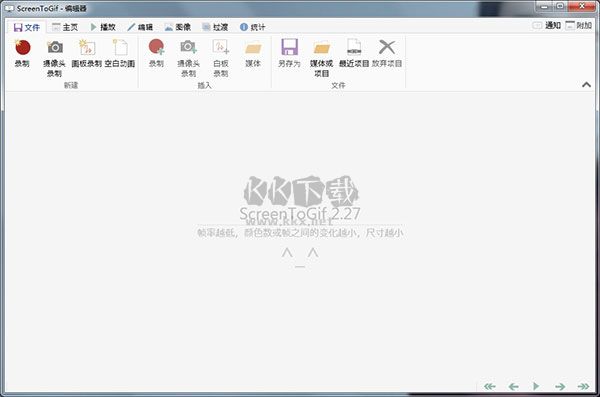Open recent projects (最近项目)

point(354,53)
